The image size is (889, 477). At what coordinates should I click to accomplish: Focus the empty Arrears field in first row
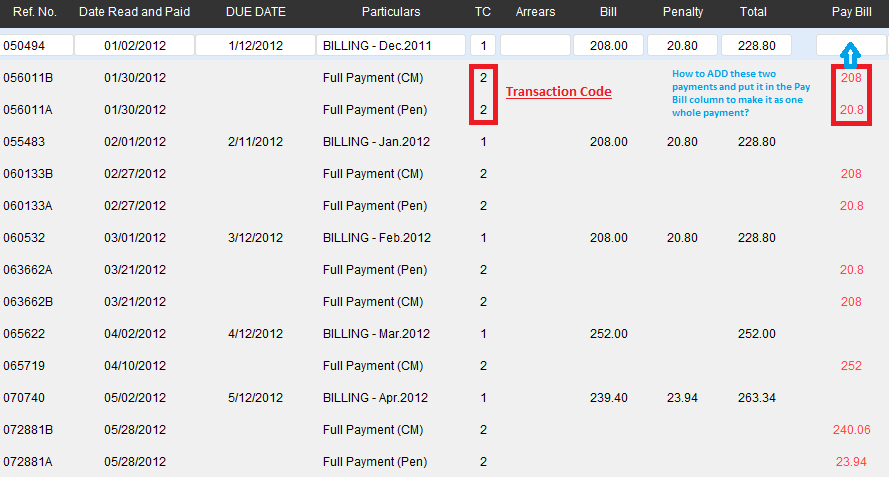click(x=535, y=46)
